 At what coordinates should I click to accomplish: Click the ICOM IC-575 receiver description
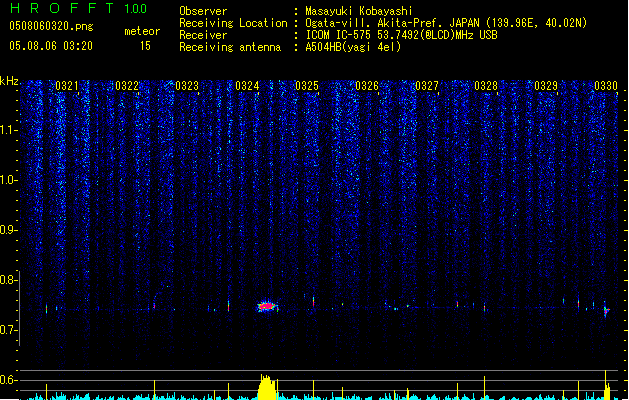(x=401, y=35)
